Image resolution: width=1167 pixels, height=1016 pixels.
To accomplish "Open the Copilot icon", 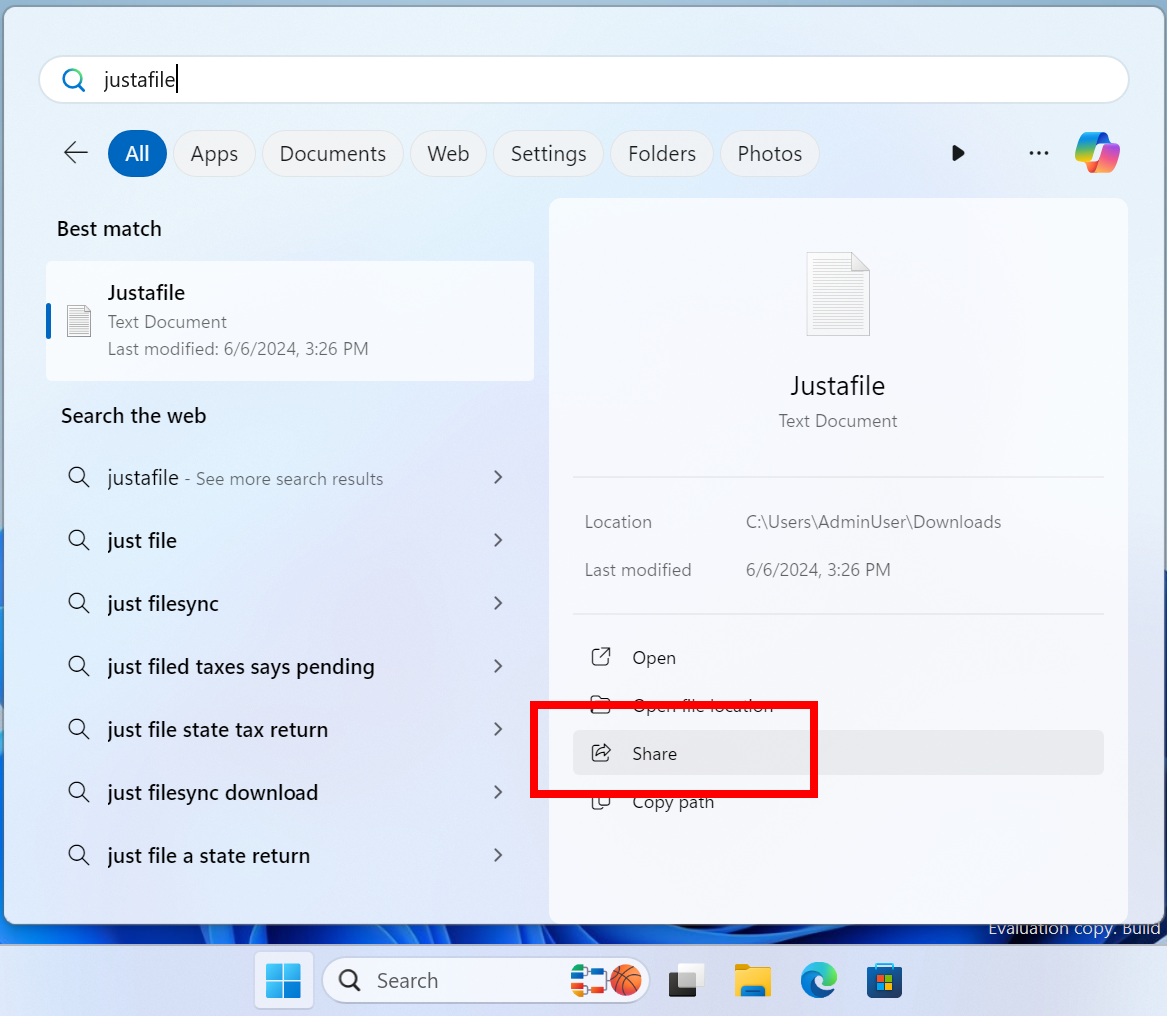I will 1097,152.
